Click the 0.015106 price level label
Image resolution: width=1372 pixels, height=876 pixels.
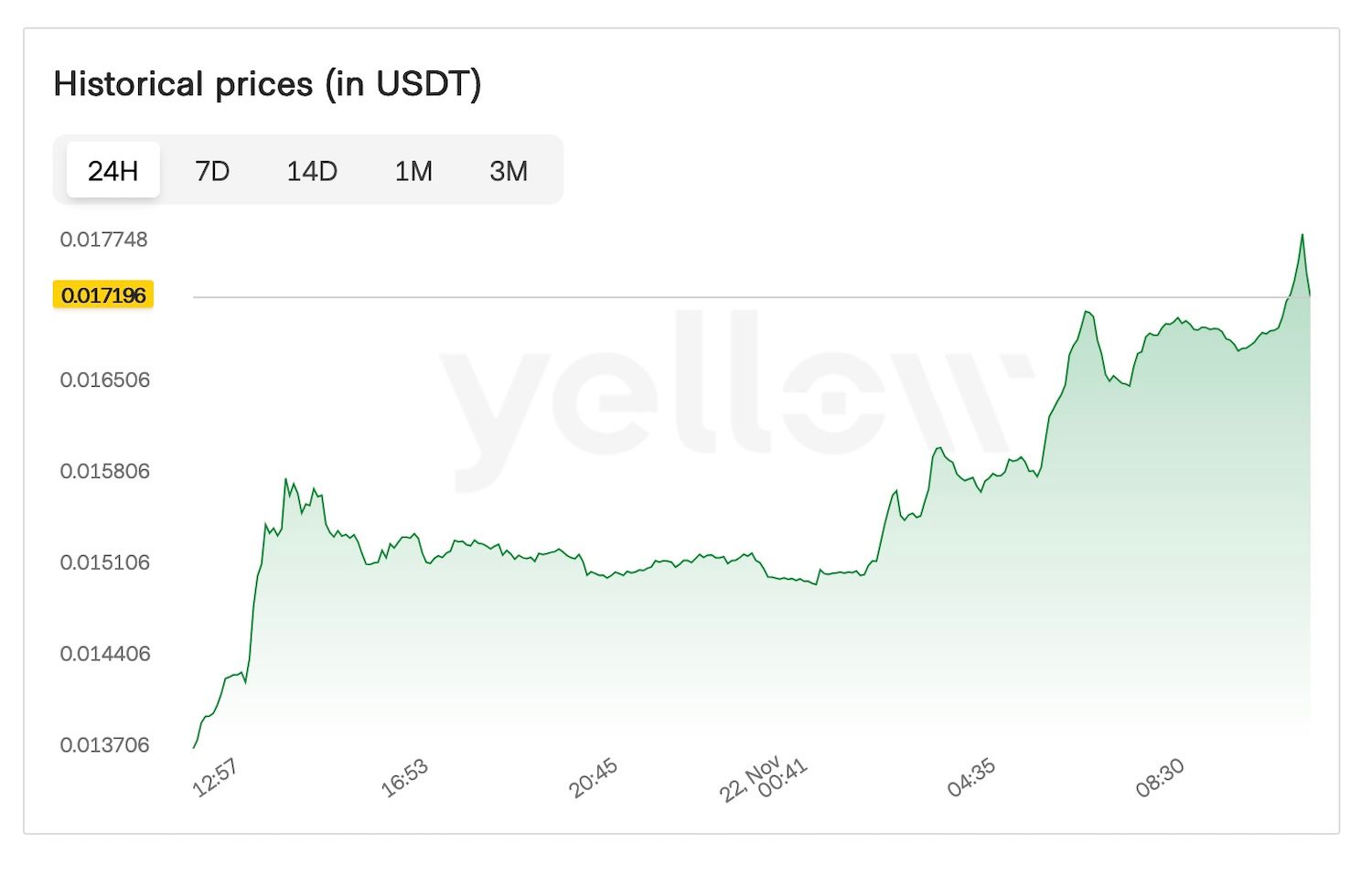(x=104, y=562)
